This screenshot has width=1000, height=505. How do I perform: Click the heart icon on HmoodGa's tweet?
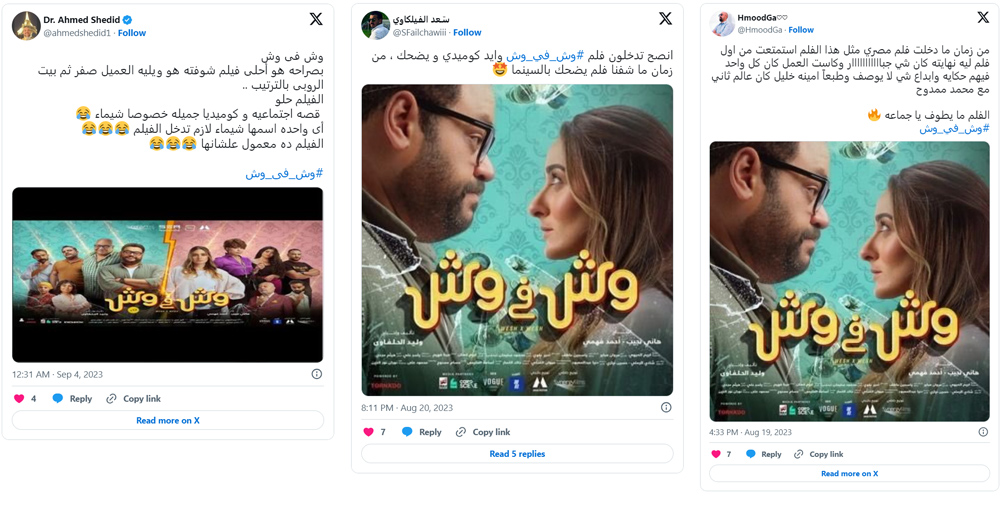pyautogui.click(x=716, y=454)
